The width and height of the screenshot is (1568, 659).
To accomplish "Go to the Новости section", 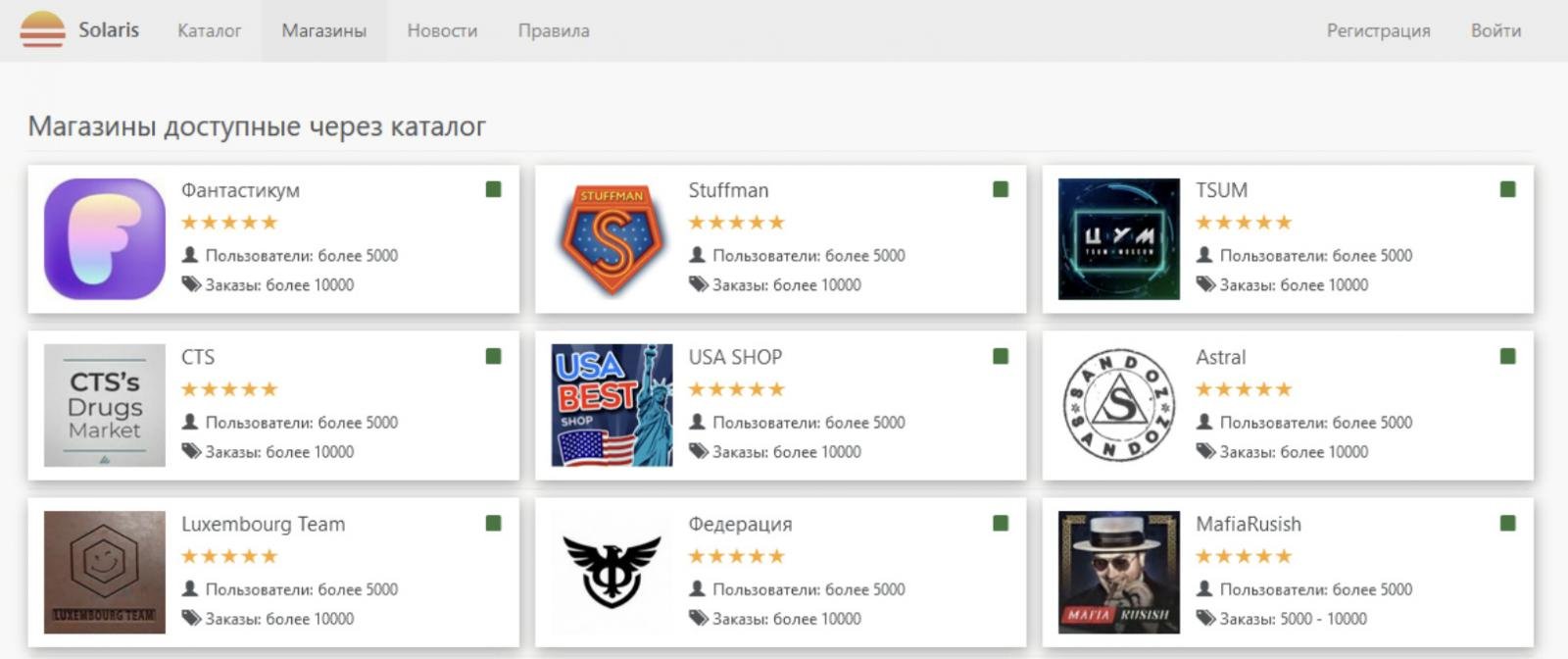I will pos(442,30).
